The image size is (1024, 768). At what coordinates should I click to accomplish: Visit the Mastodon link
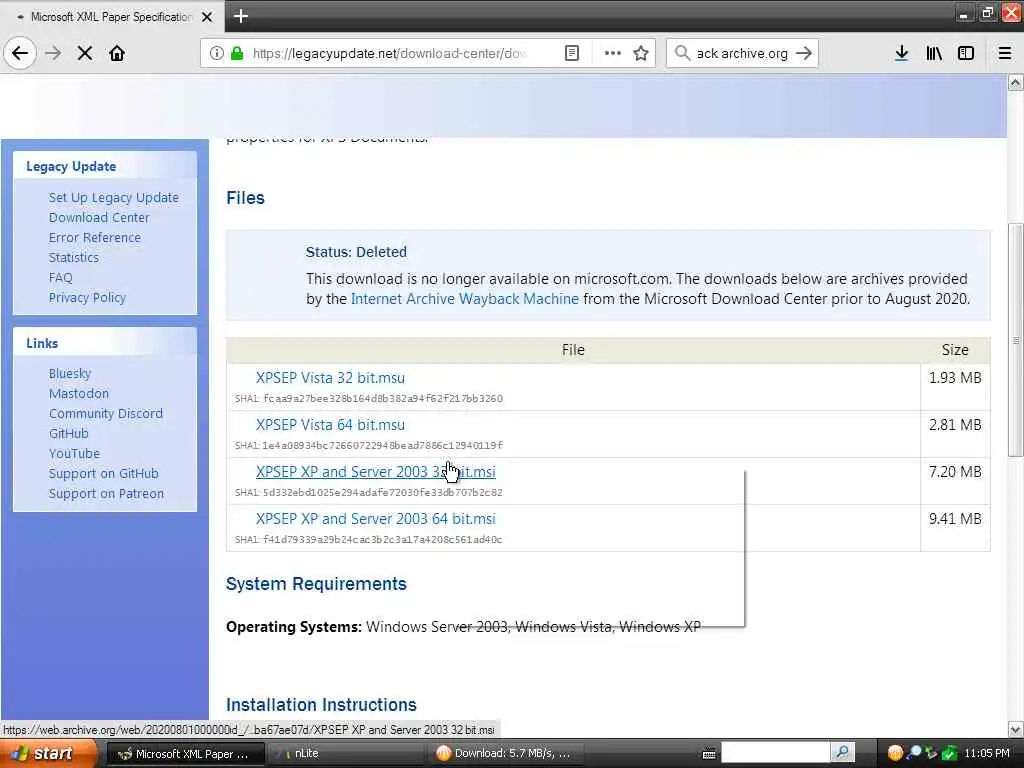[79, 393]
